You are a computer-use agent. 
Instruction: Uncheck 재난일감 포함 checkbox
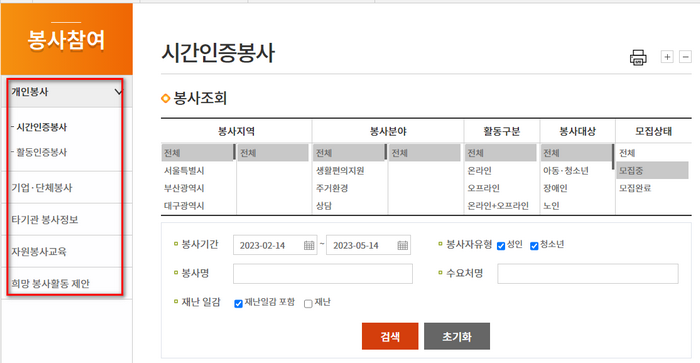point(238,304)
